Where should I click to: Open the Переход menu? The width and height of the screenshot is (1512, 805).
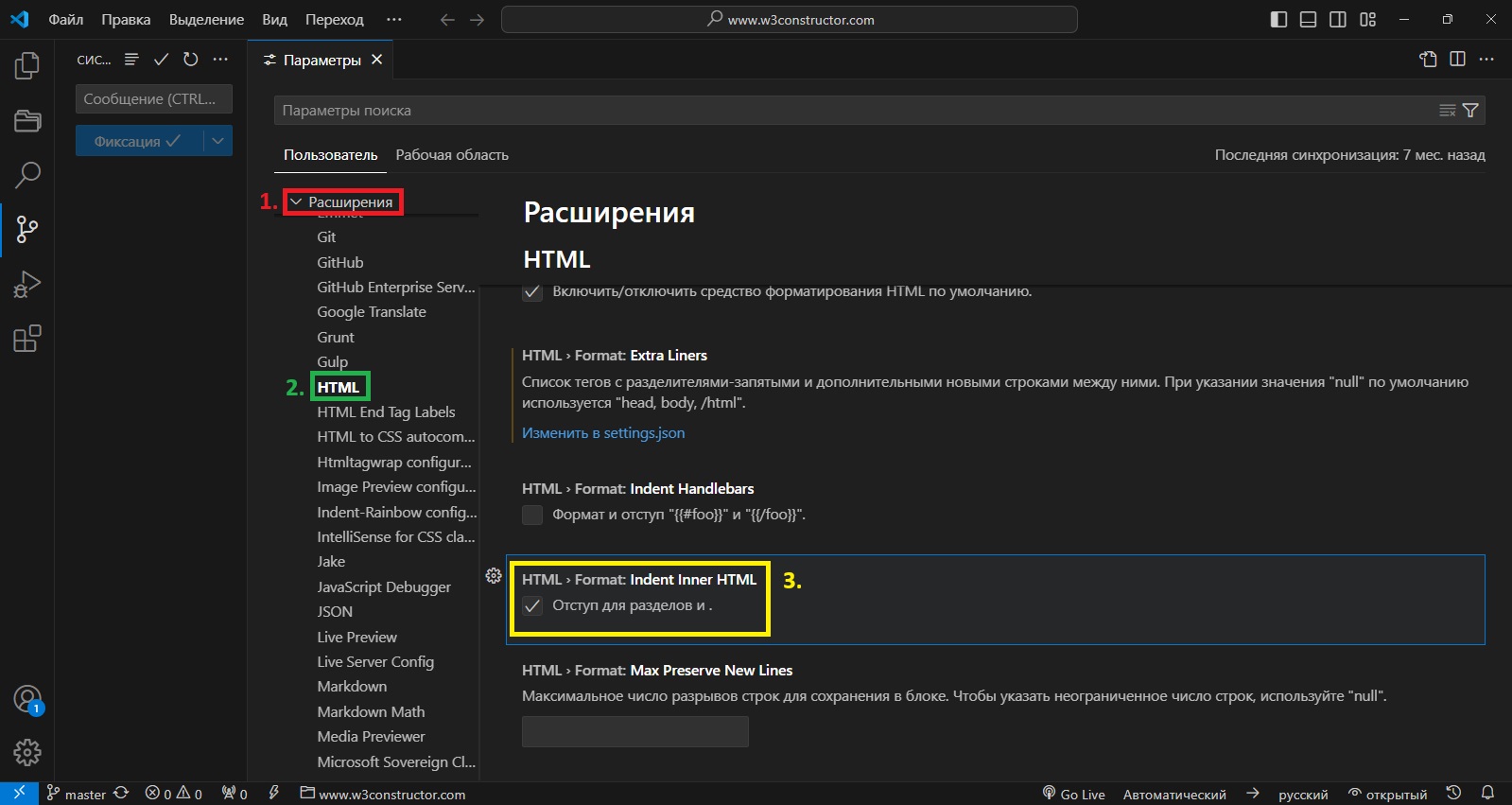[335, 20]
